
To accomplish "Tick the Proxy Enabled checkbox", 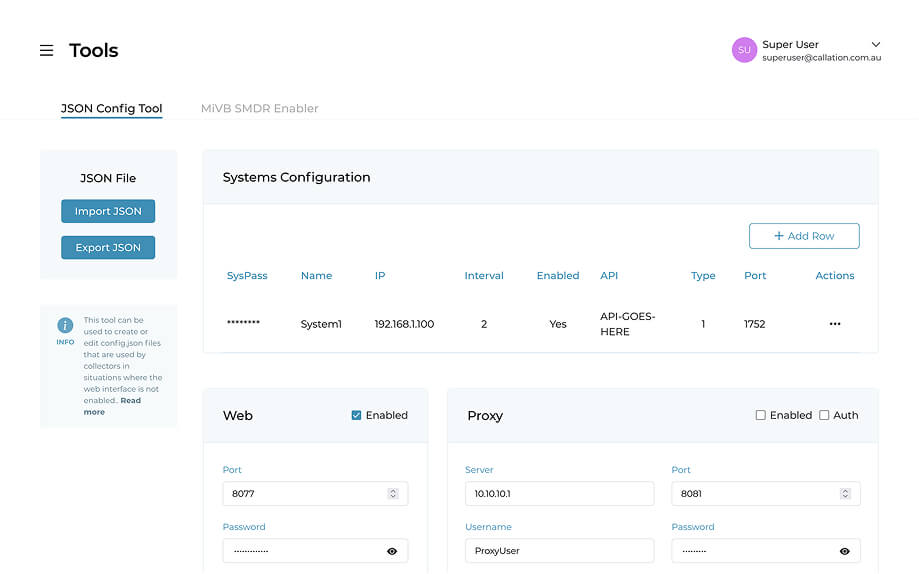I will [760, 415].
